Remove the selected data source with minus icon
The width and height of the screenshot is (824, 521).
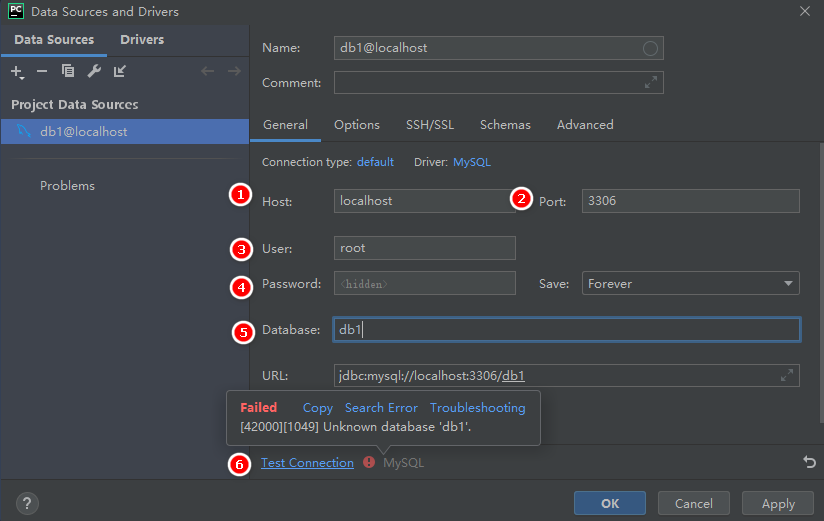(42, 71)
